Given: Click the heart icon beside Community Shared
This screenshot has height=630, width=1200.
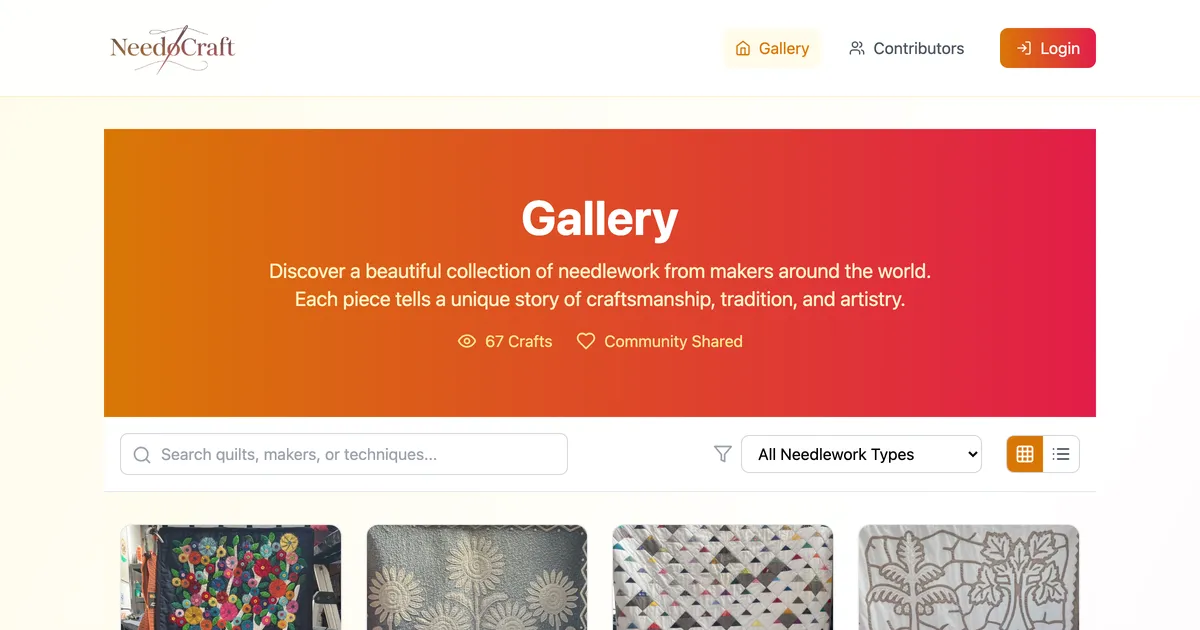Looking at the screenshot, I should coord(586,341).
